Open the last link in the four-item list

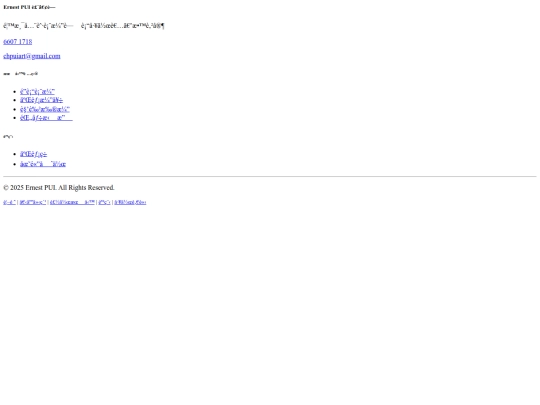coord(46,118)
